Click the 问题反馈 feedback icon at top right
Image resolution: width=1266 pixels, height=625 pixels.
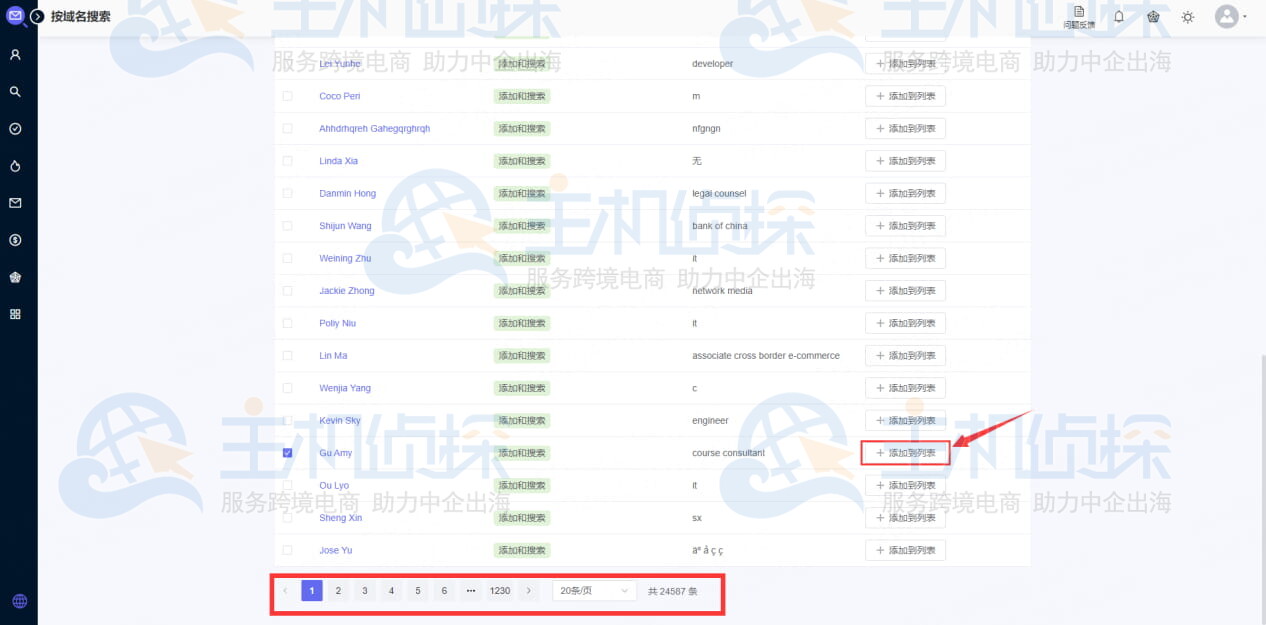[1079, 15]
